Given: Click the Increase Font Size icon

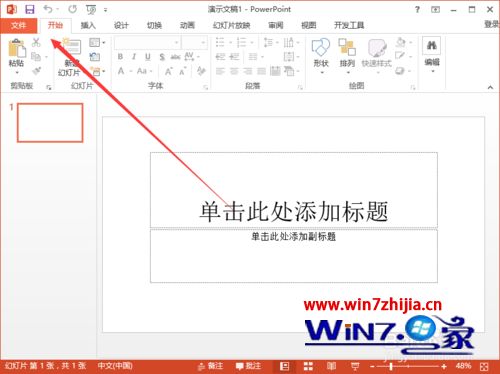Looking at the screenshot, I should point(169,71).
